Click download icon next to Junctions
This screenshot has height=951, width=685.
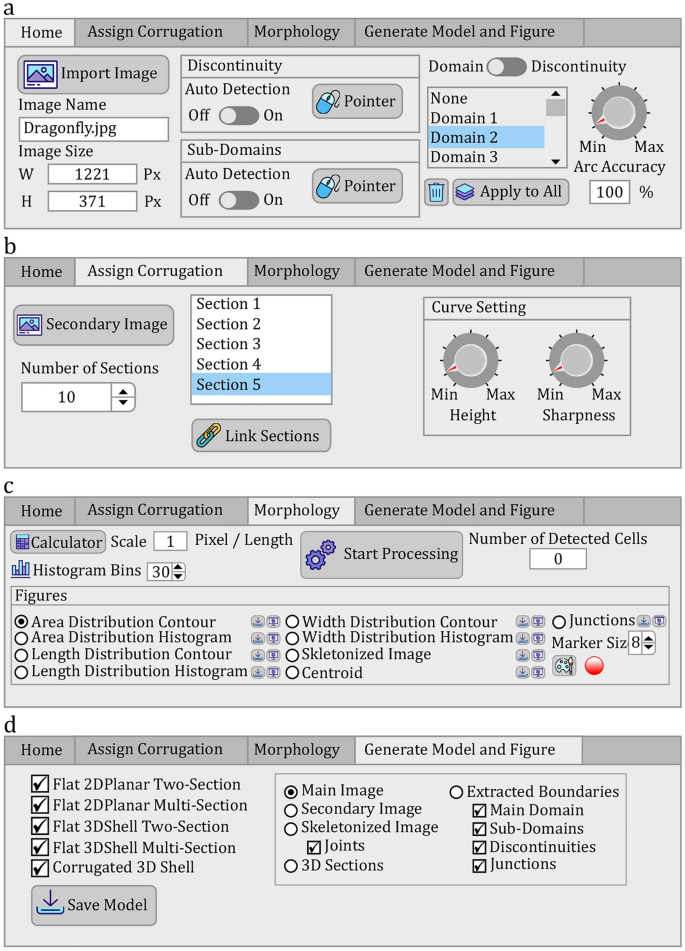644,621
